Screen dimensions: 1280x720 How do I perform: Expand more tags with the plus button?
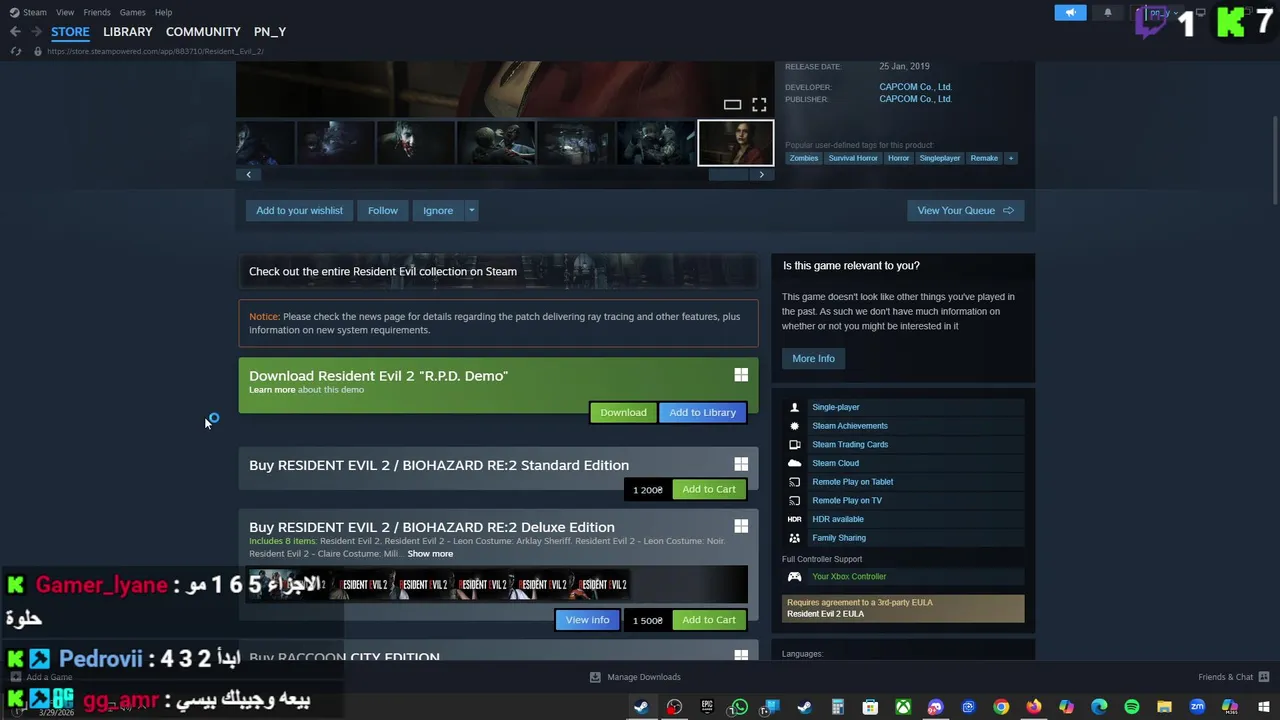1011,158
